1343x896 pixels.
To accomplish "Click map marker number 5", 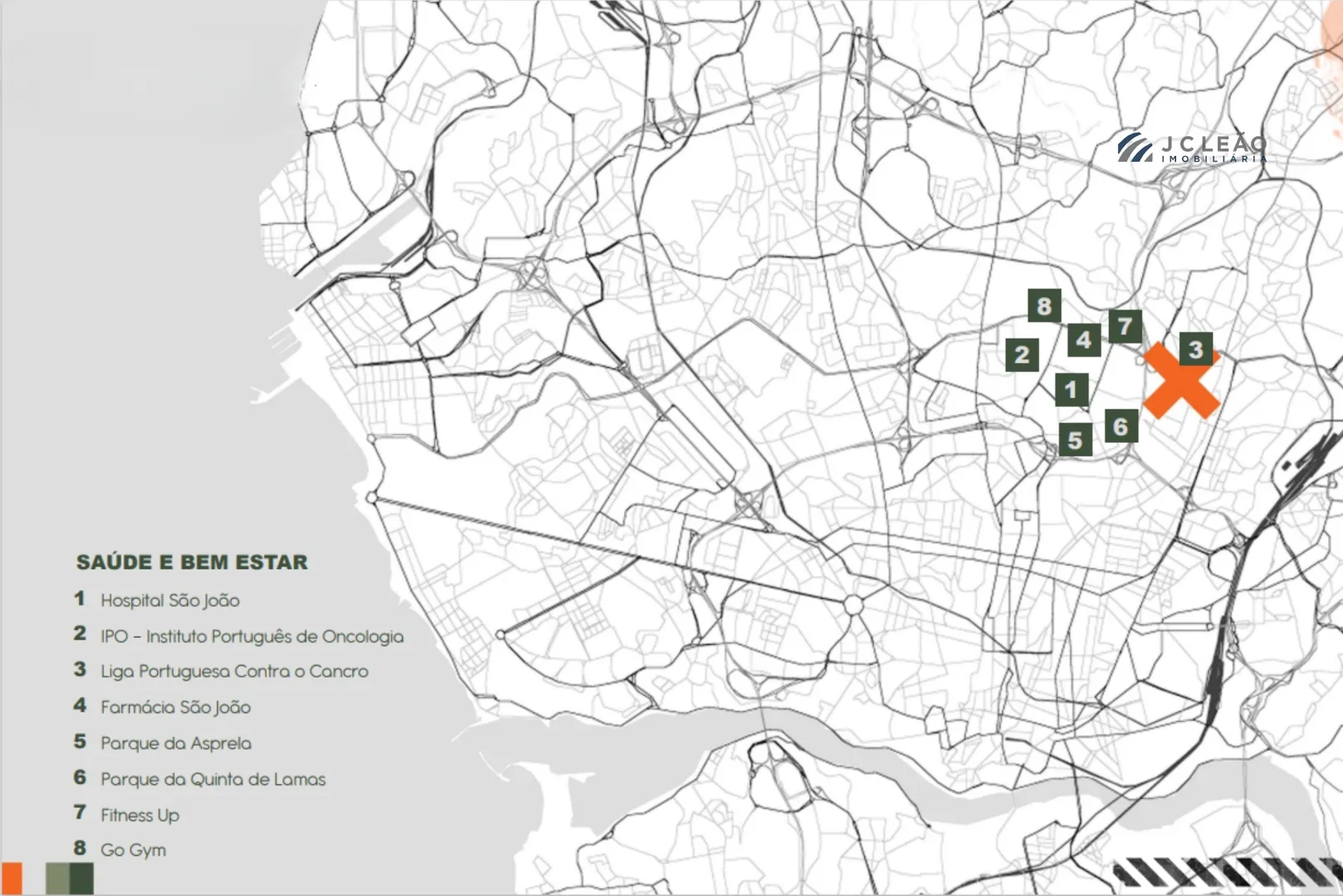I will pyautogui.click(x=1075, y=440).
